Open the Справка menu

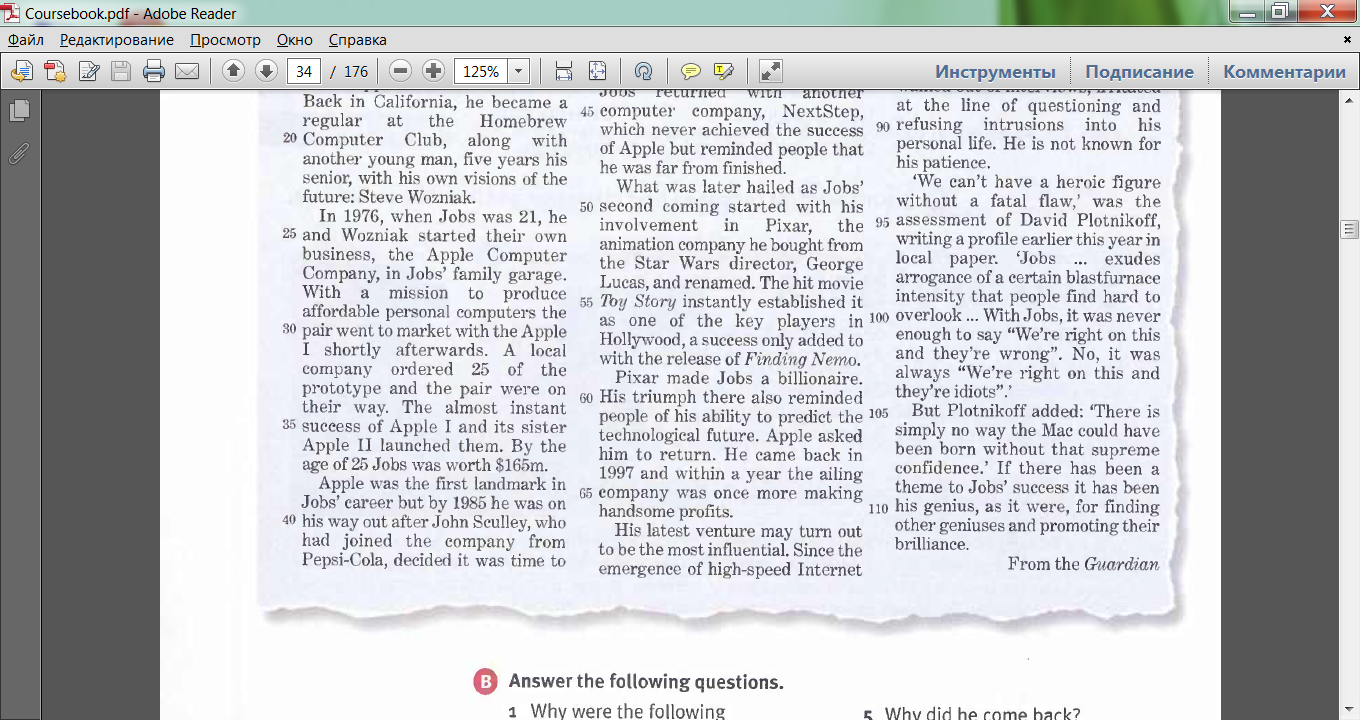coord(357,40)
